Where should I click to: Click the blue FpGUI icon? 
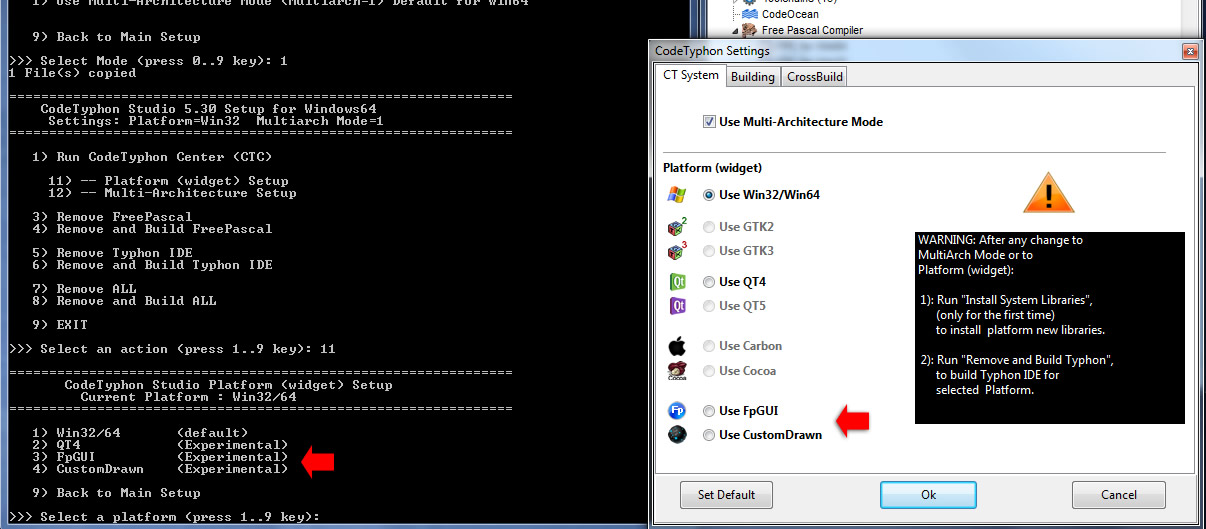[x=677, y=411]
